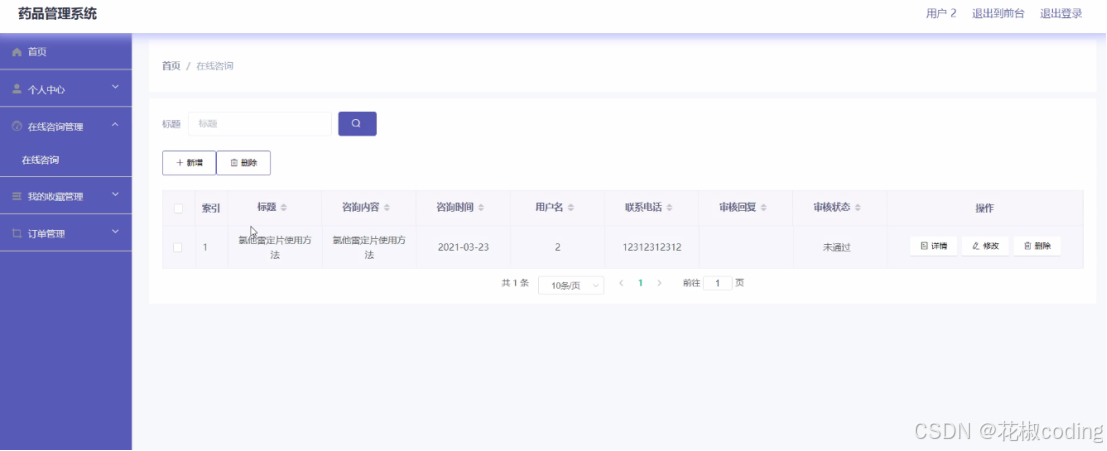Viewport: 1107px width, 451px height.
Task: Expand 个人中心 menu chevron
Action: 116,88
